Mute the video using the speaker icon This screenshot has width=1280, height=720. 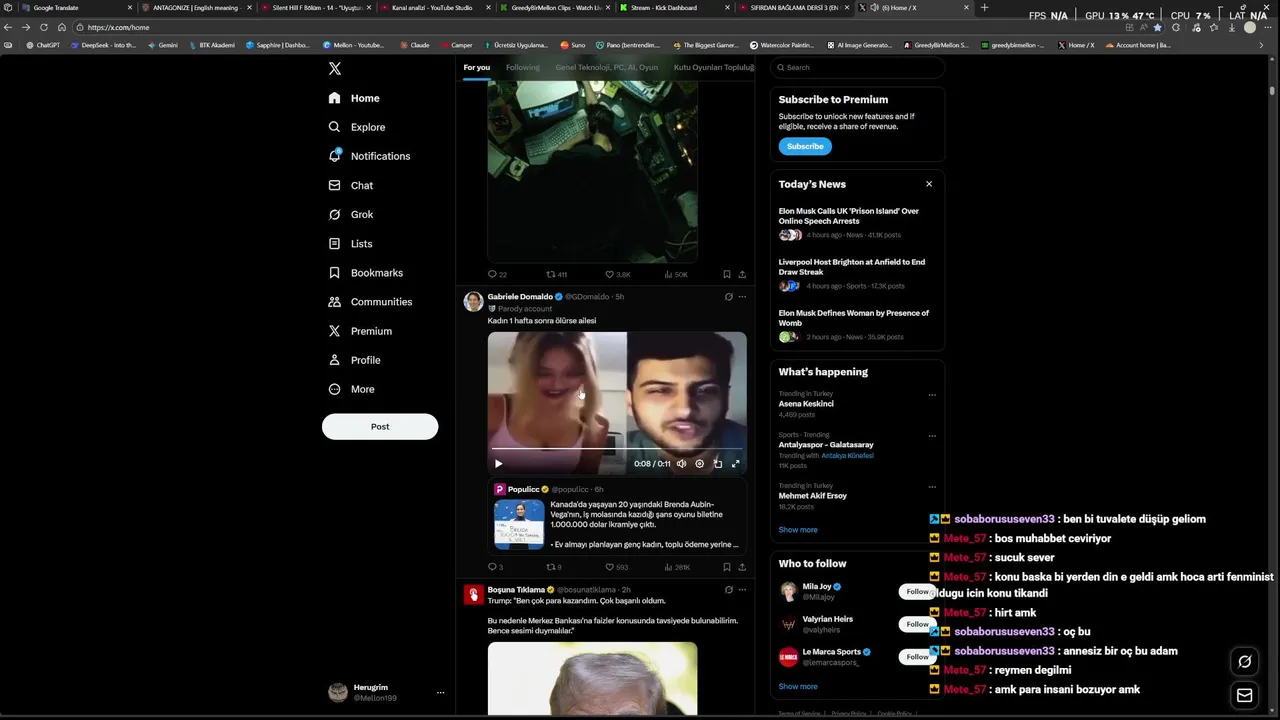[x=681, y=464]
